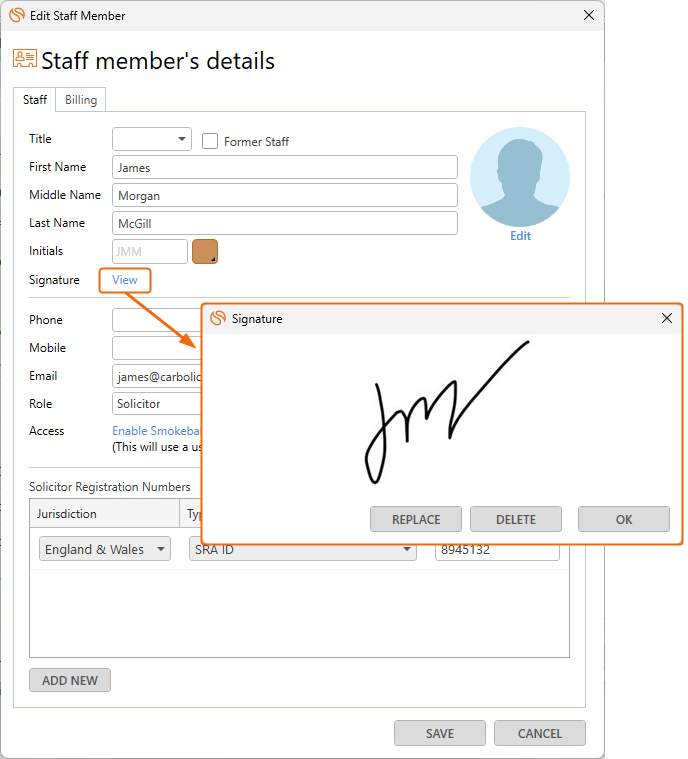Click the Phone input field
Image resolution: width=688 pixels, height=759 pixels.
coord(157,320)
